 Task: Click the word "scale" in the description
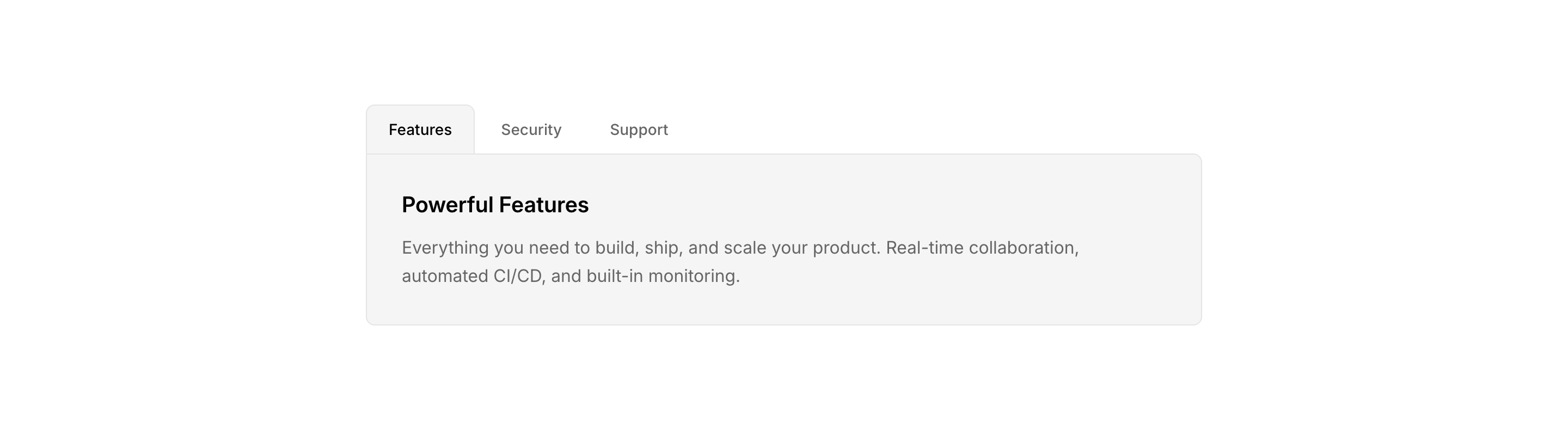click(744, 248)
